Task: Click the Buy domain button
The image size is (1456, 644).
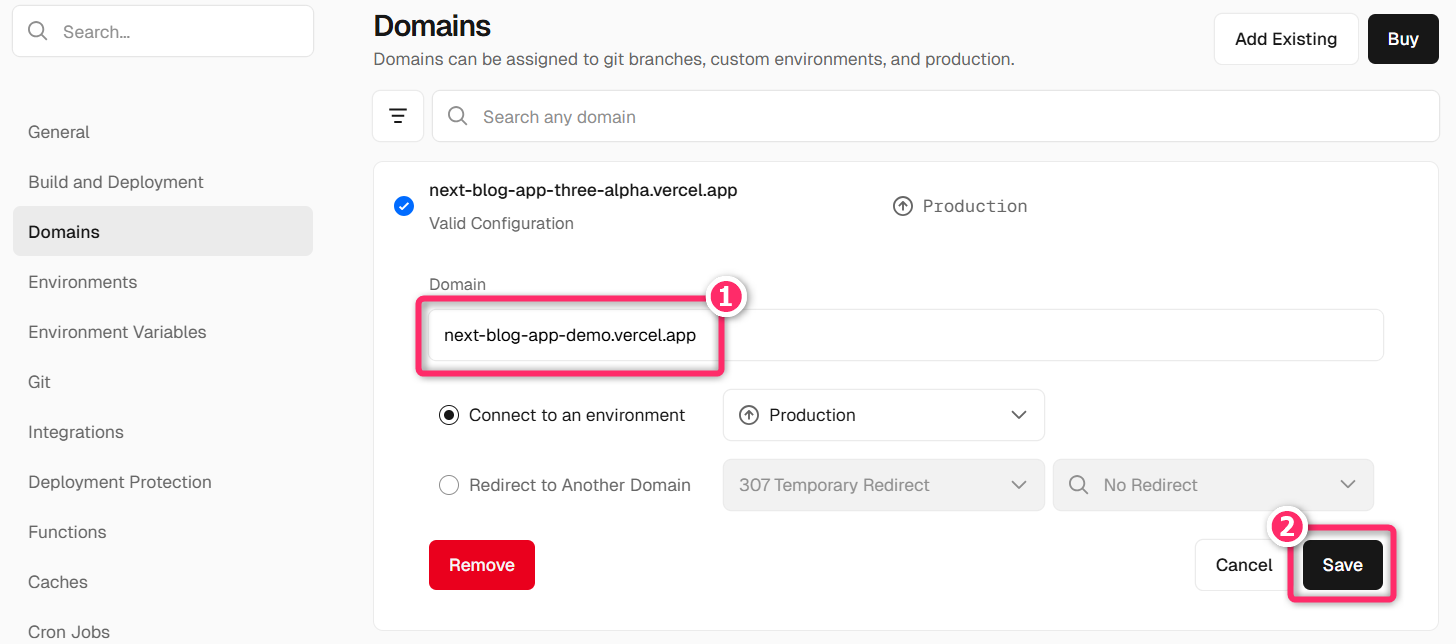Action: point(1402,39)
